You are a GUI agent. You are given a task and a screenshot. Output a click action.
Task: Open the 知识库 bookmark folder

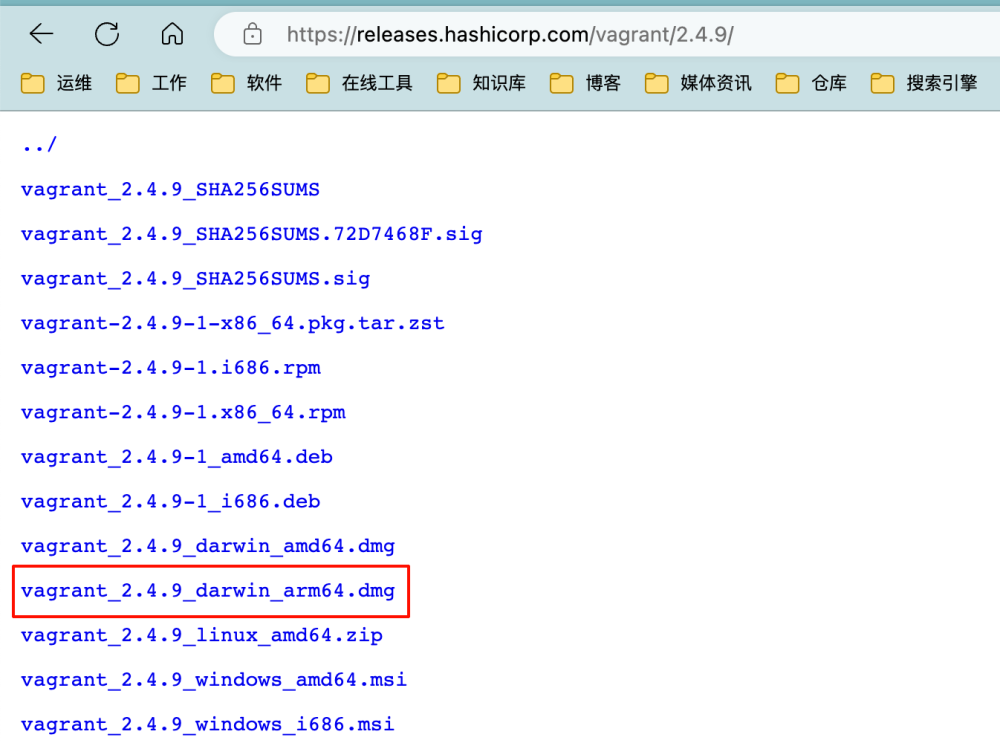point(482,83)
